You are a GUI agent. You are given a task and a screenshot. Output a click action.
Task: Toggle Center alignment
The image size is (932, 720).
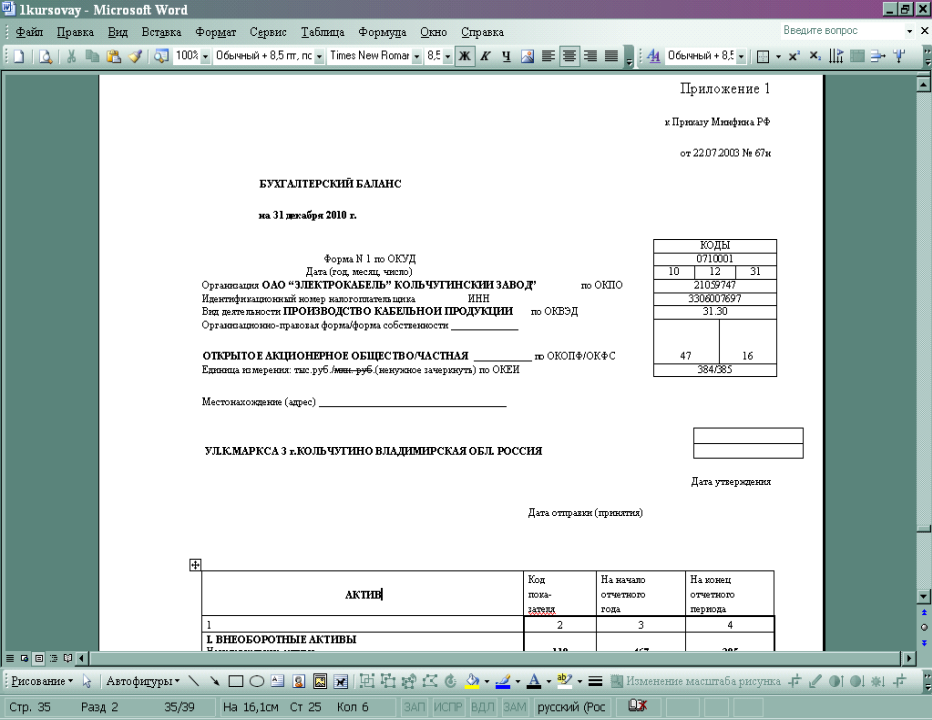(x=569, y=56)
